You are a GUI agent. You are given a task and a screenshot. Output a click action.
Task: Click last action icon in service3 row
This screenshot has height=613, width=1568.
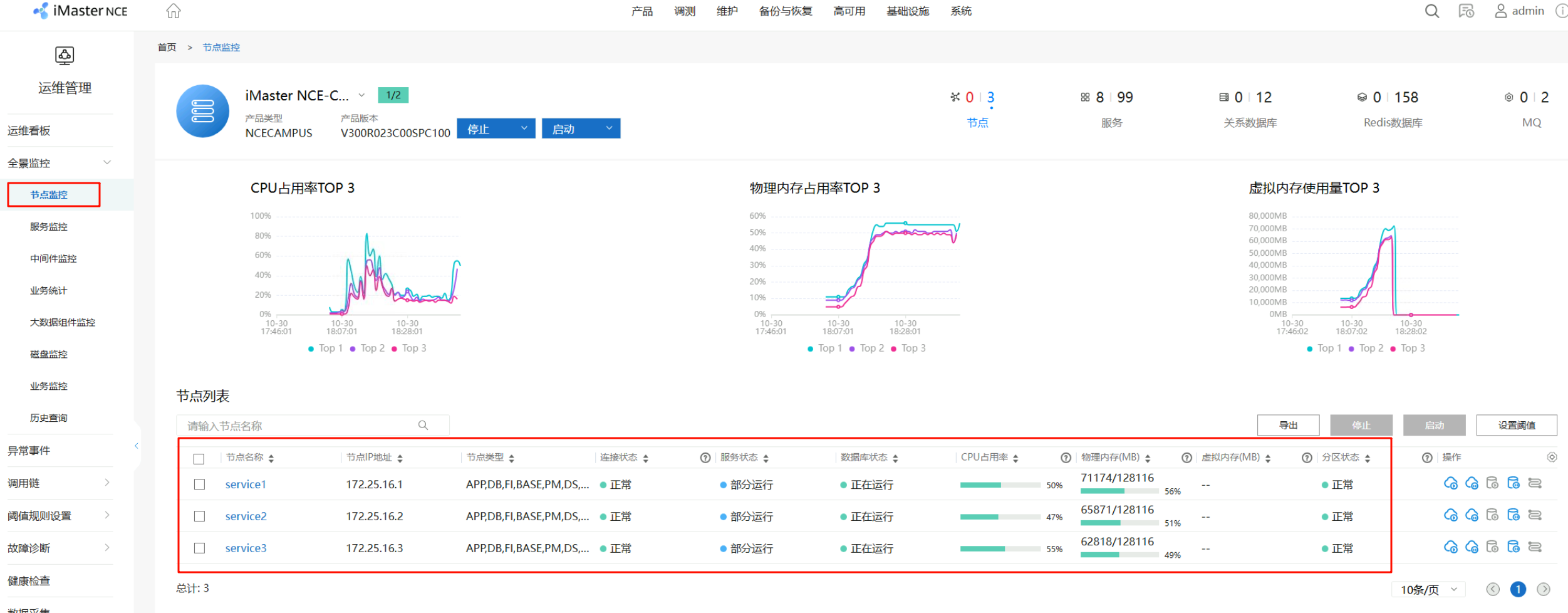(x=1535, y=547)
